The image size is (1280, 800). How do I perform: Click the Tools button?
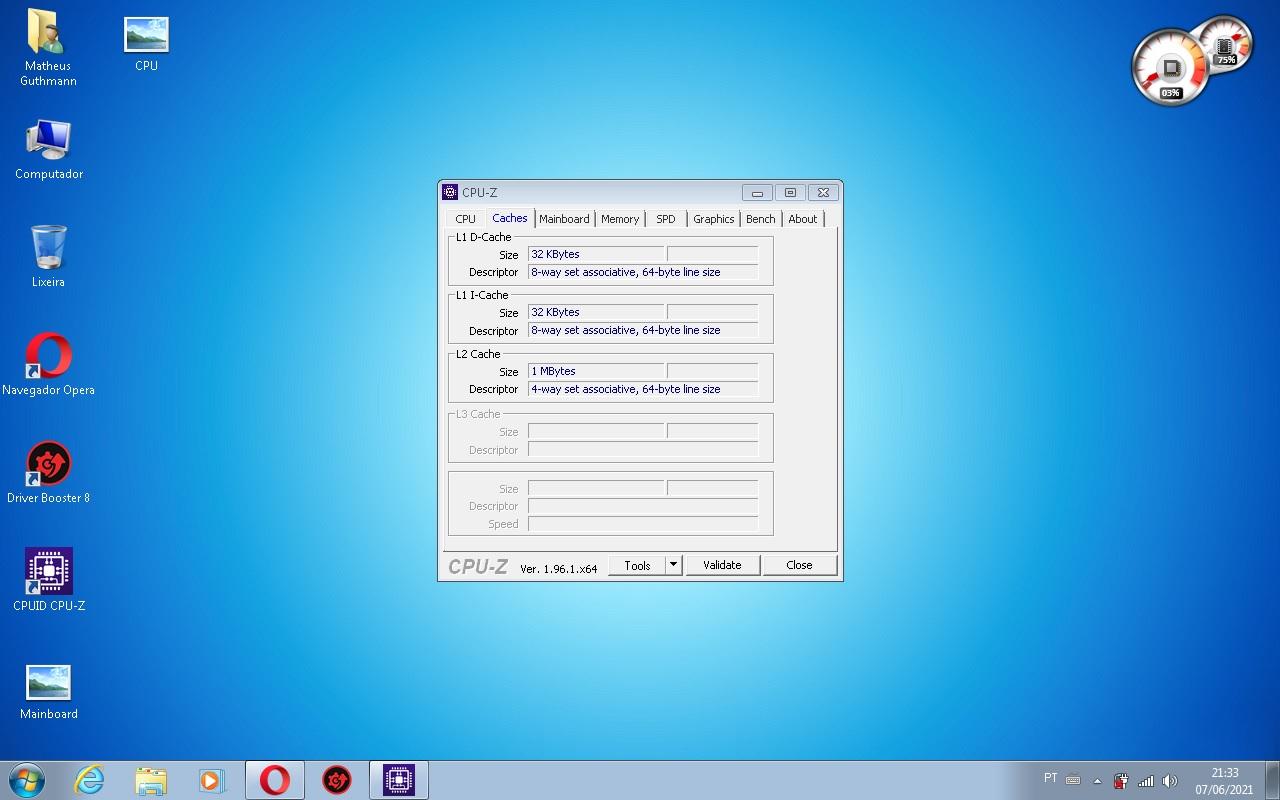(637, 565)
